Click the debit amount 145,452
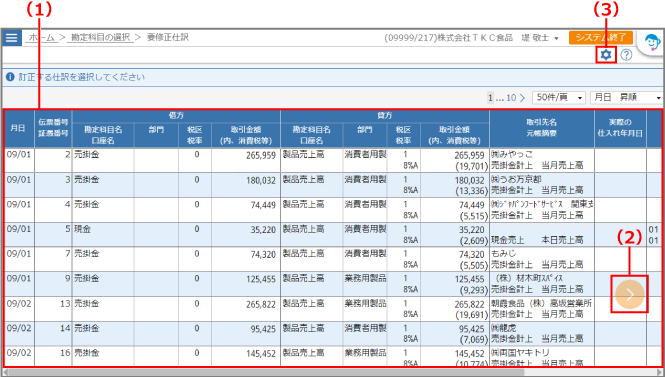 click(x=261, y=354)
